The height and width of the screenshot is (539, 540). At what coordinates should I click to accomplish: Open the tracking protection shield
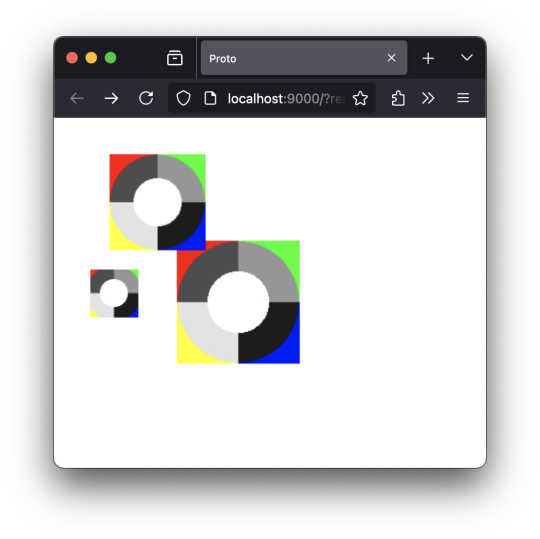point(183,99)
